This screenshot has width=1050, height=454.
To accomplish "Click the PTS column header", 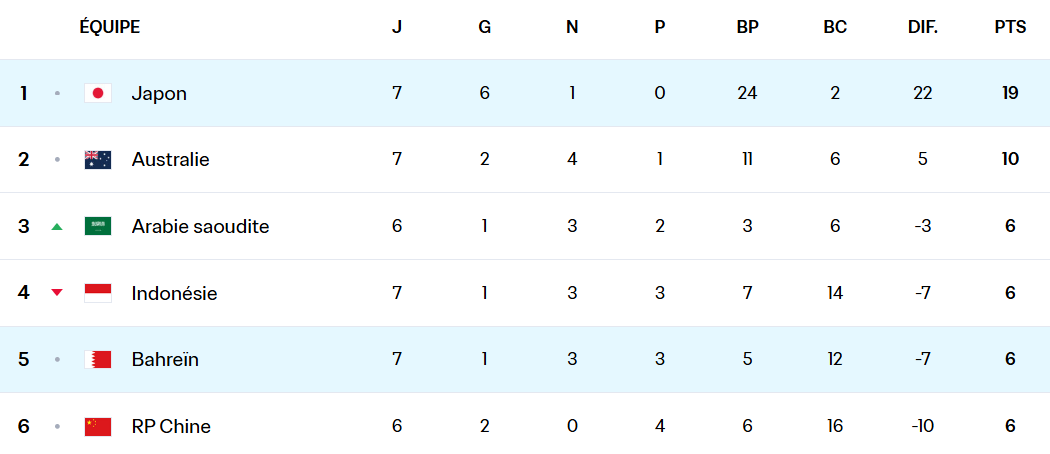I will point(1010,28).
